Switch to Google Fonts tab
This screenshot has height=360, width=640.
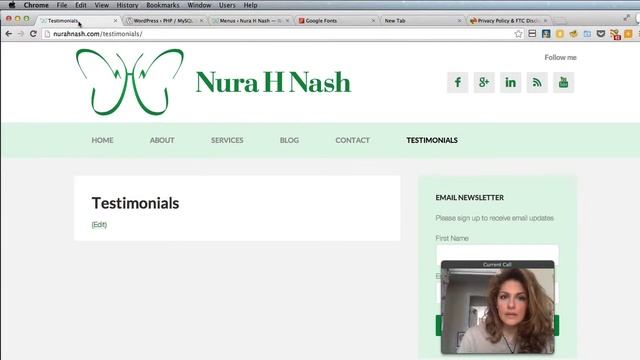pyautogui.click(x=336, y=20)
